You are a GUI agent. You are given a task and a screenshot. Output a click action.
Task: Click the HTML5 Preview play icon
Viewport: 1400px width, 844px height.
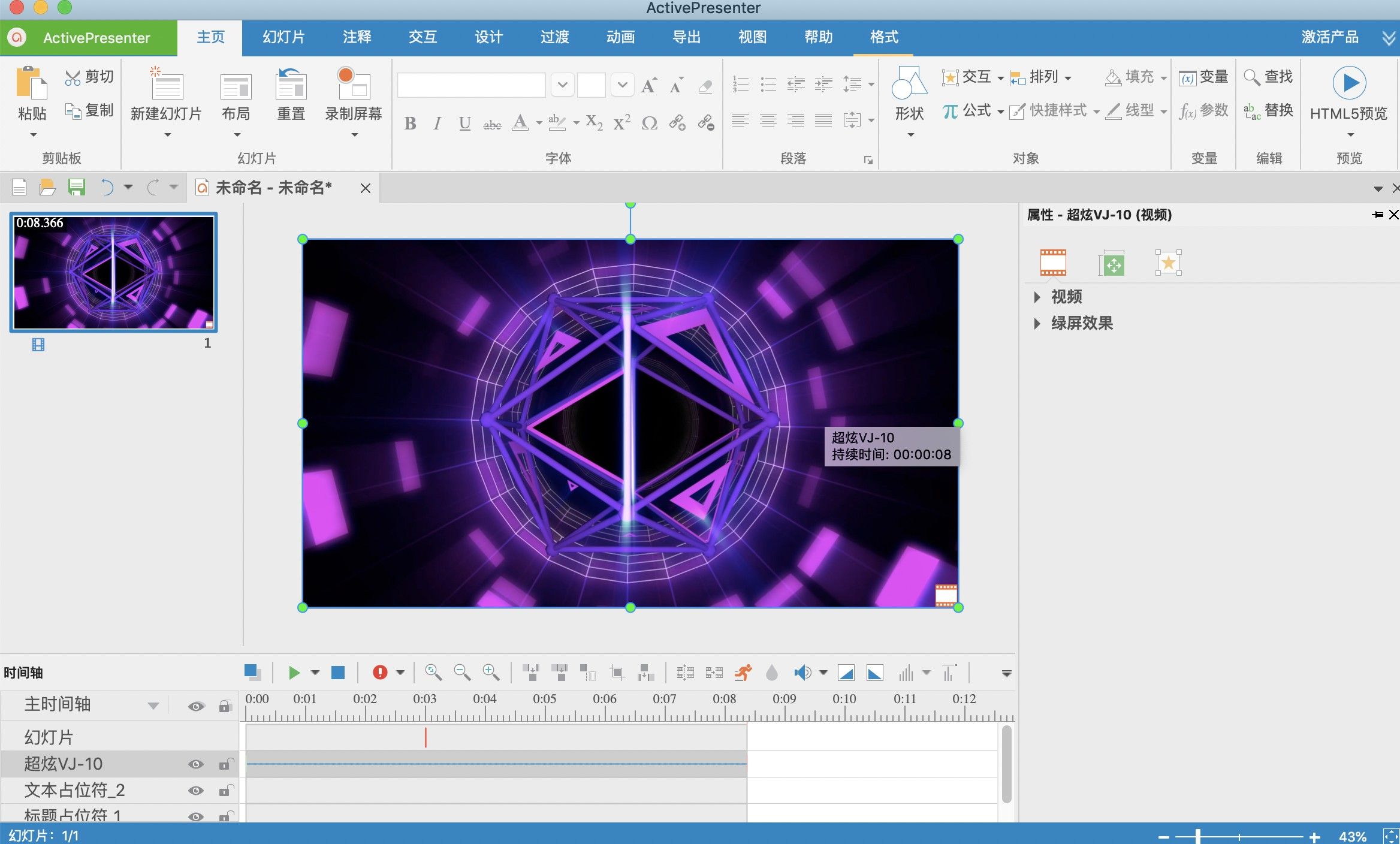(1348, 83)
